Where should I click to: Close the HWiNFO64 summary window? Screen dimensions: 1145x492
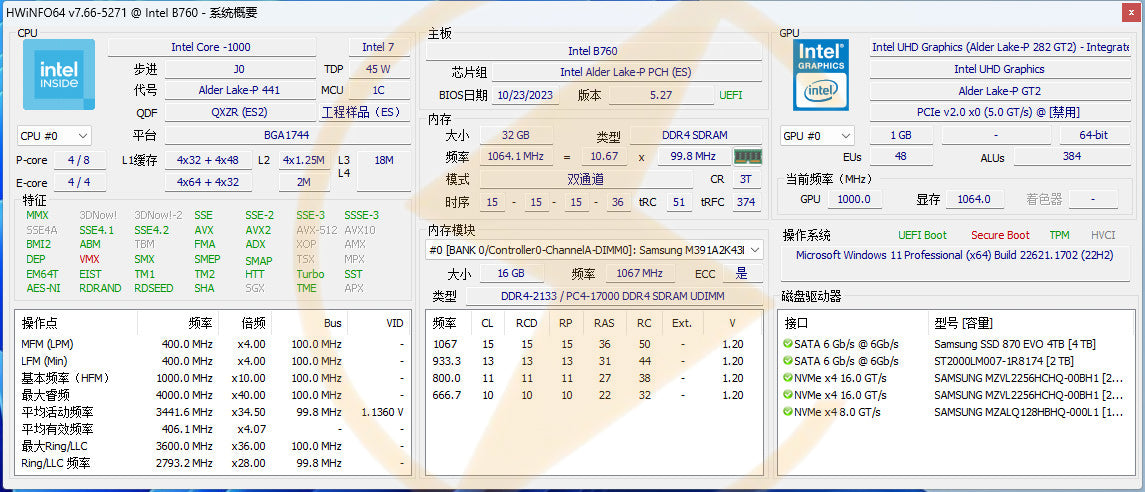tap(1128, 12)
